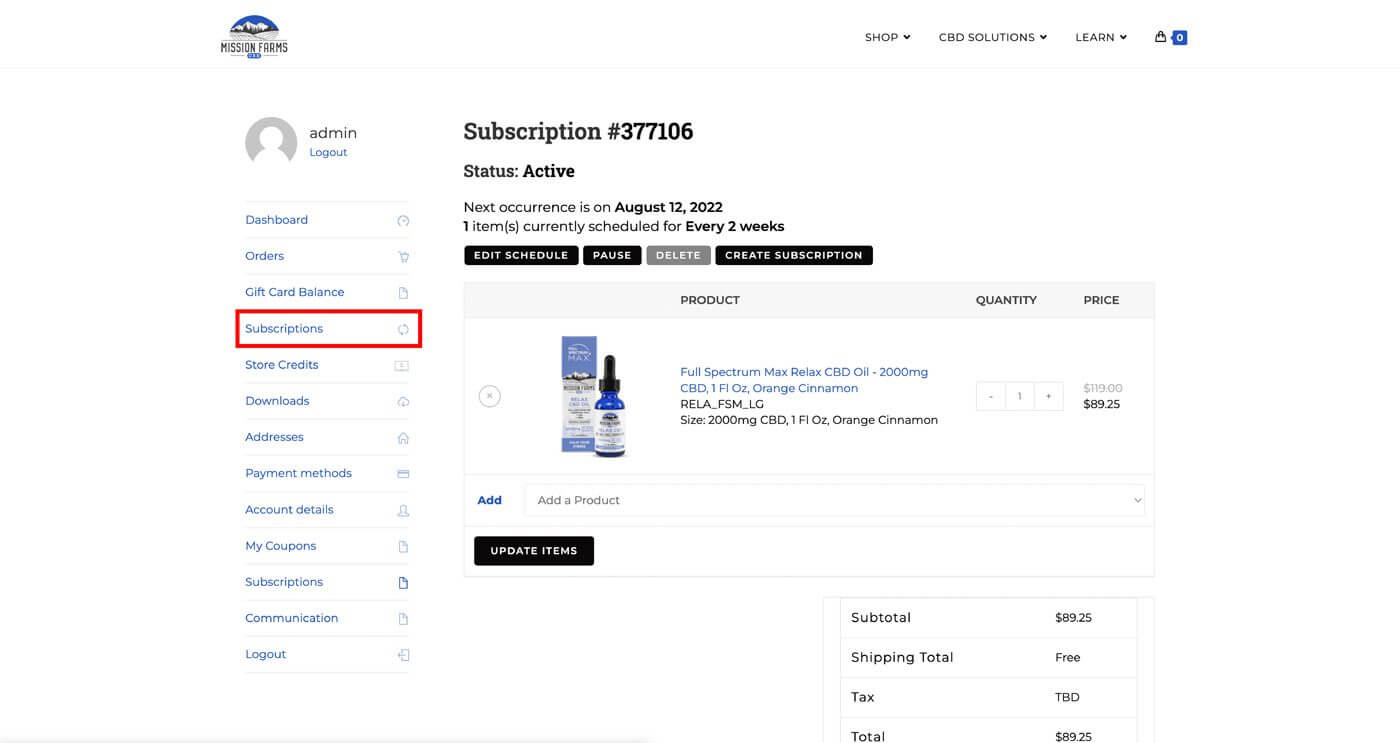Click the CBD oil product thumbnail
This screenshot has width=1400, height=743.
pos(593,396)
